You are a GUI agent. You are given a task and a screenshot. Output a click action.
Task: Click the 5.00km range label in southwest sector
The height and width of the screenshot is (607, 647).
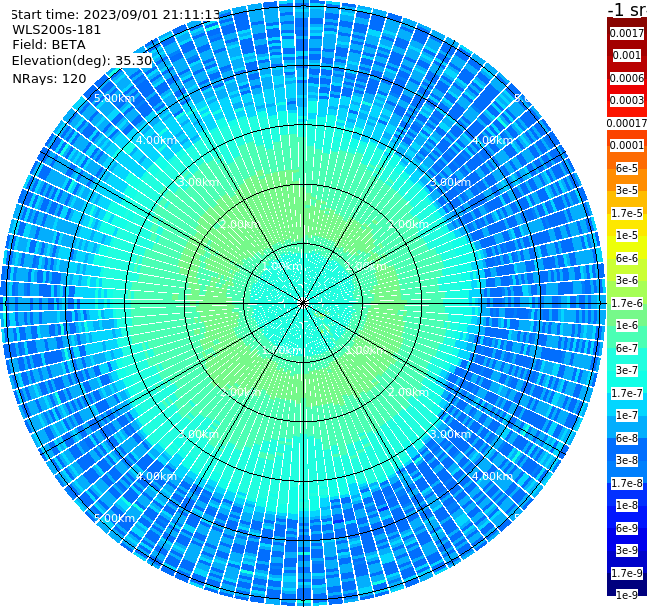click(x=114, y=518)
